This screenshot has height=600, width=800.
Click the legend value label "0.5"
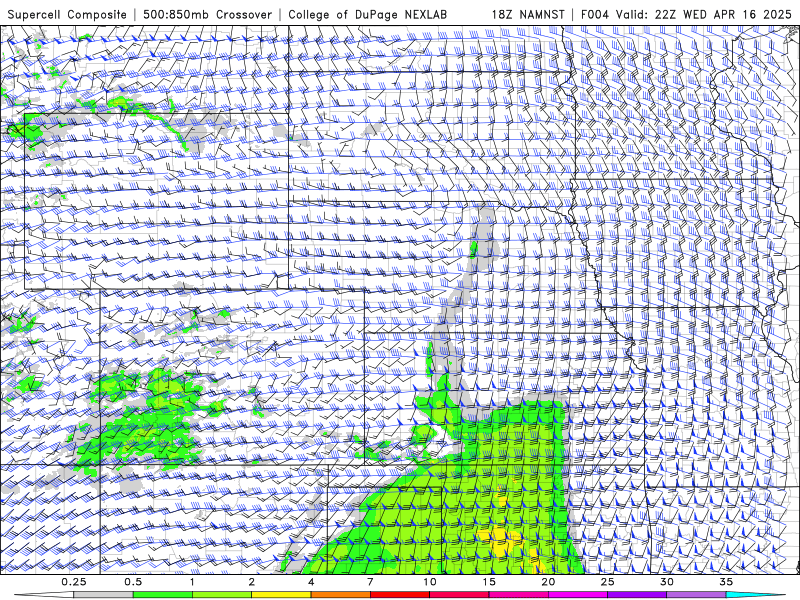coord(133,582)
